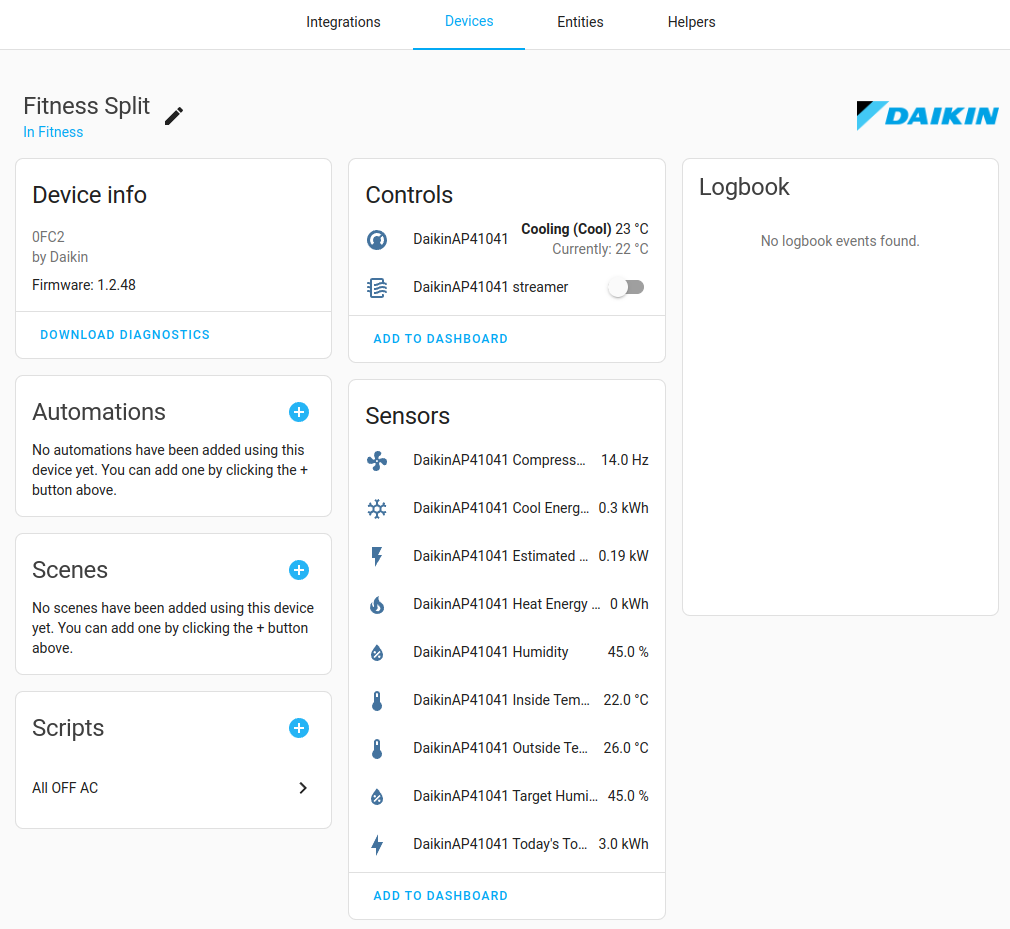Click the 22.0 °C inside temperature value

tap(626, 700)
